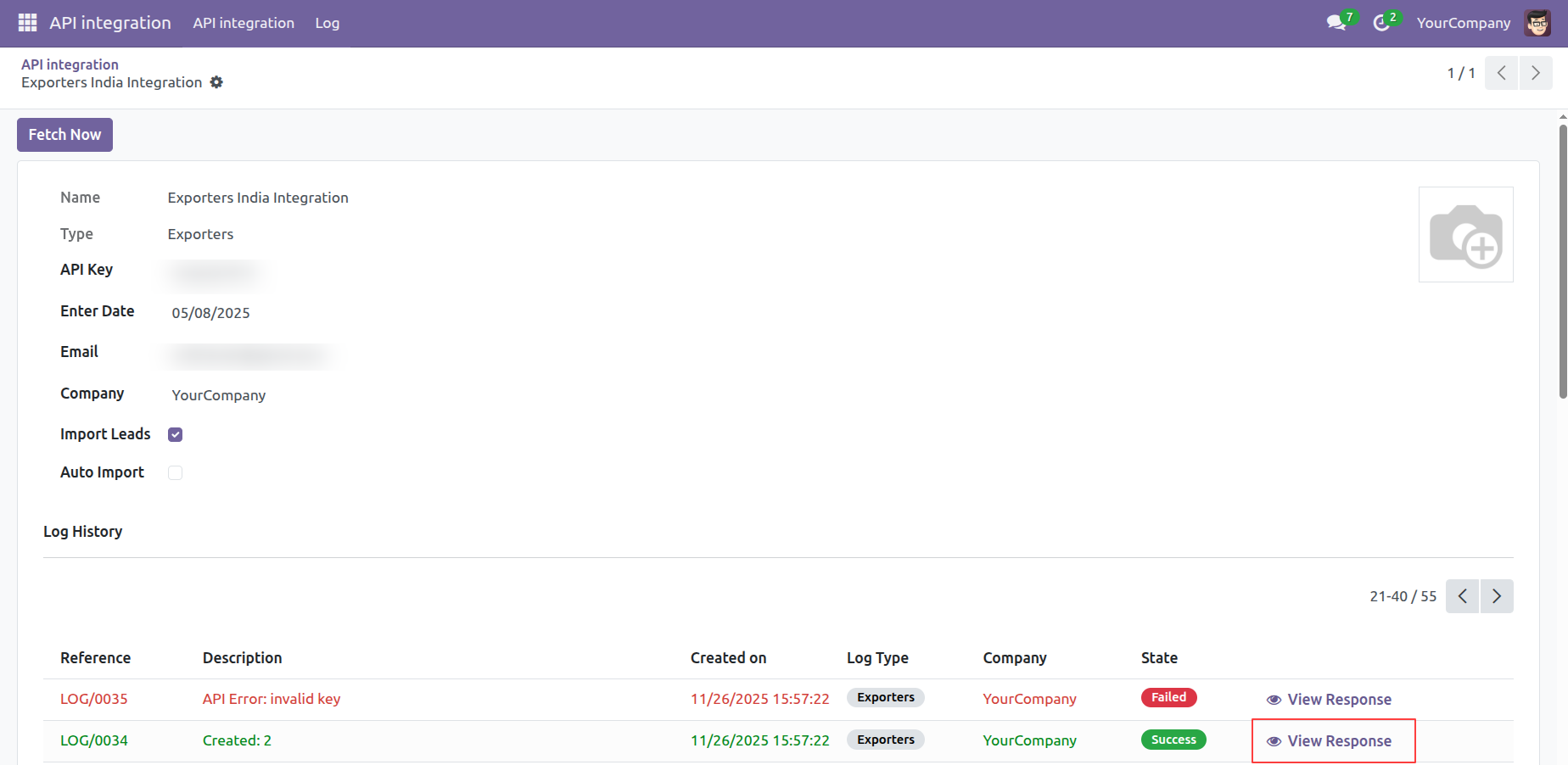Uncheck the Import Leads checkbox
Screen dimensions: 1568x765
tap(176, 434)
